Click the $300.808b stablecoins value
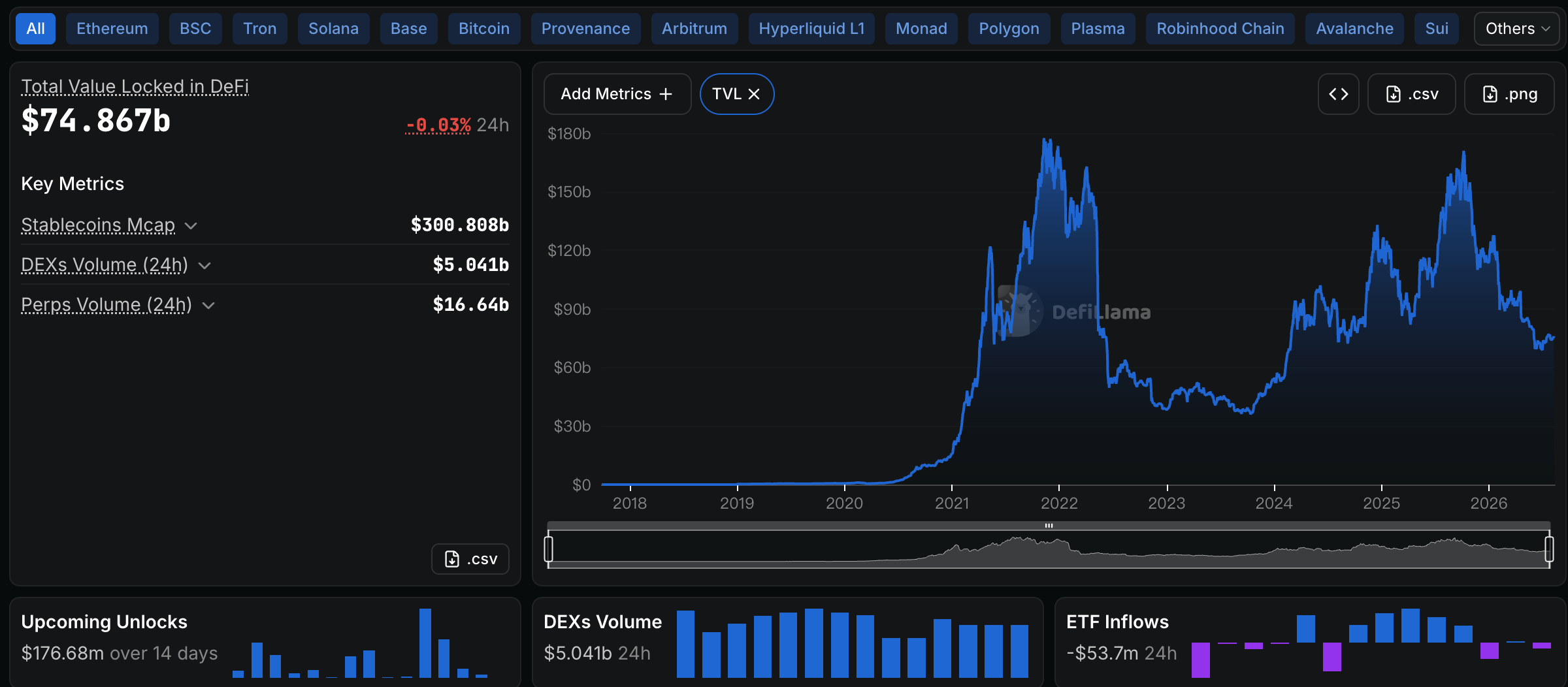 tap(460, 225)
